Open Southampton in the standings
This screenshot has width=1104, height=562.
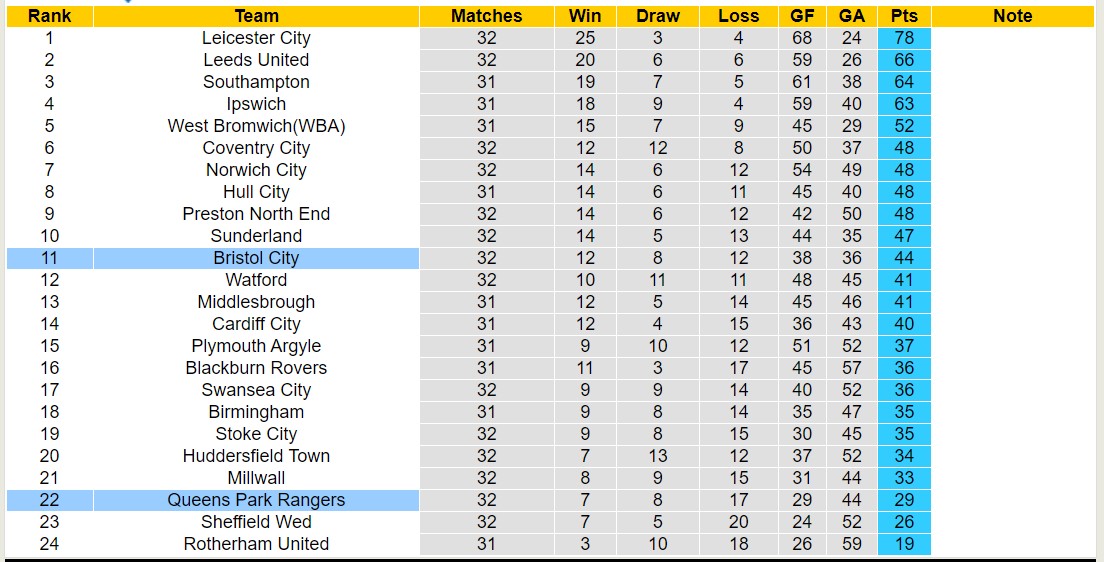256,82
